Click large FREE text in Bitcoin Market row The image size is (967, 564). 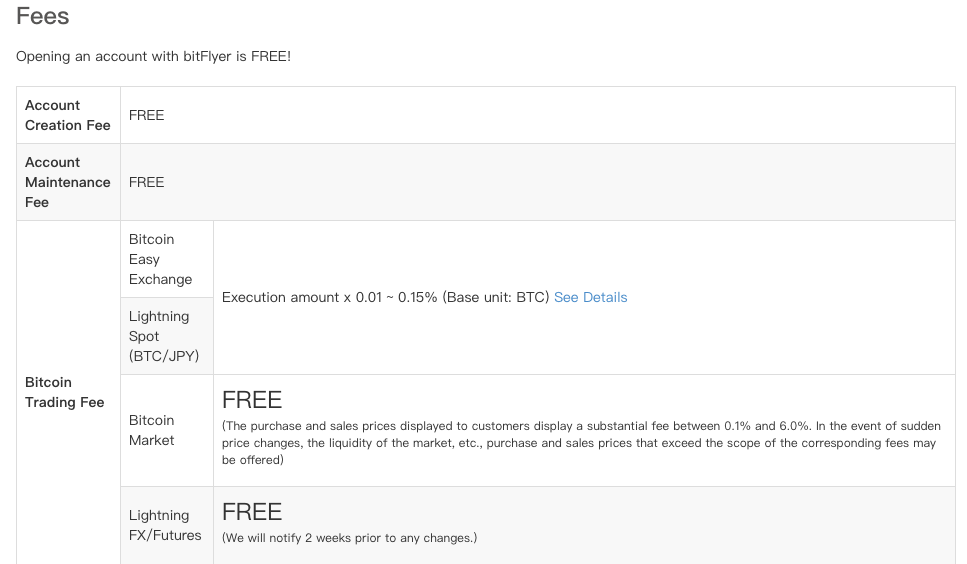pyautogui.click(x=252, y=400)
